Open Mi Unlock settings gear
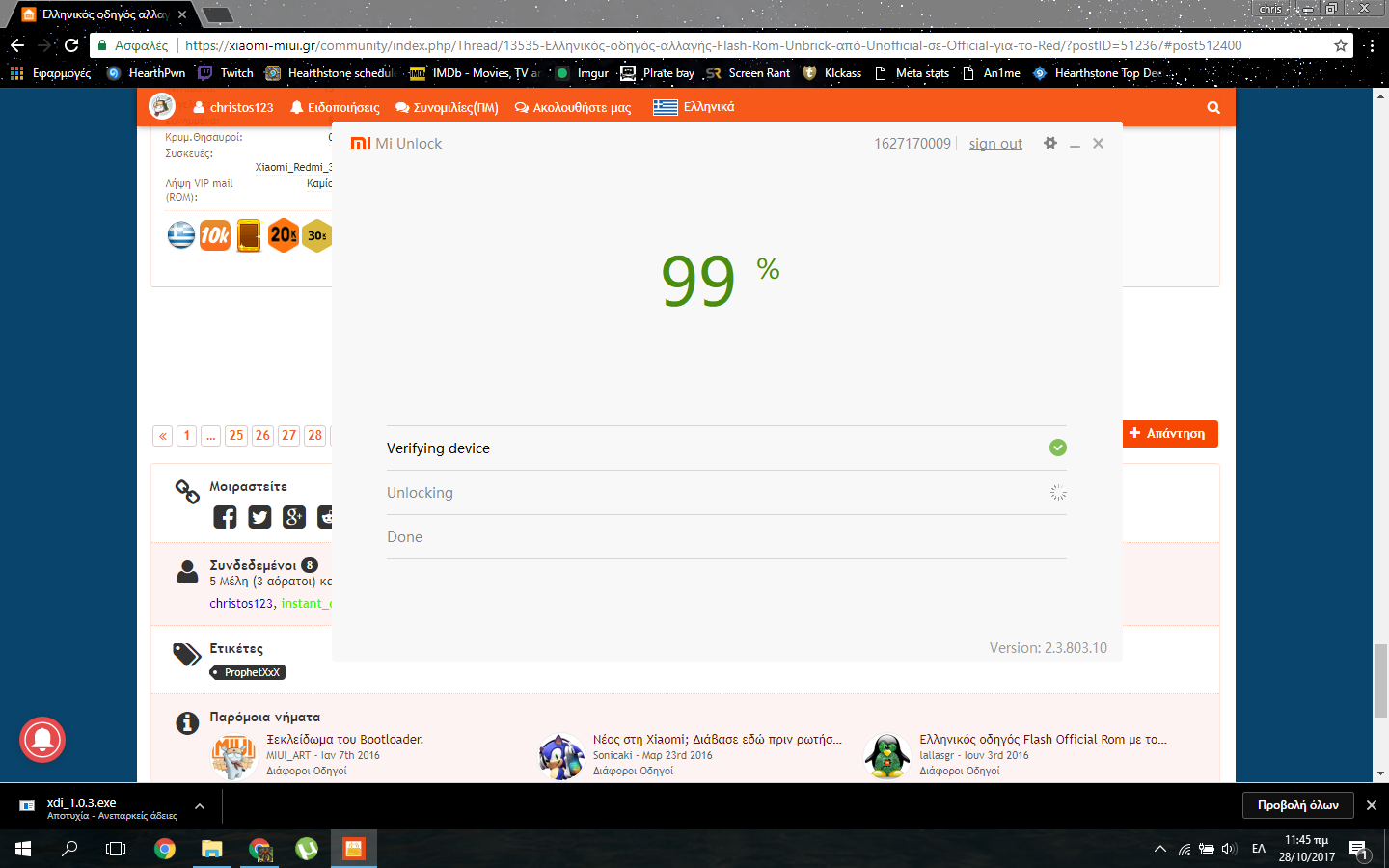The height and width of the screenshot is (868, 1389). (1050, 143)
